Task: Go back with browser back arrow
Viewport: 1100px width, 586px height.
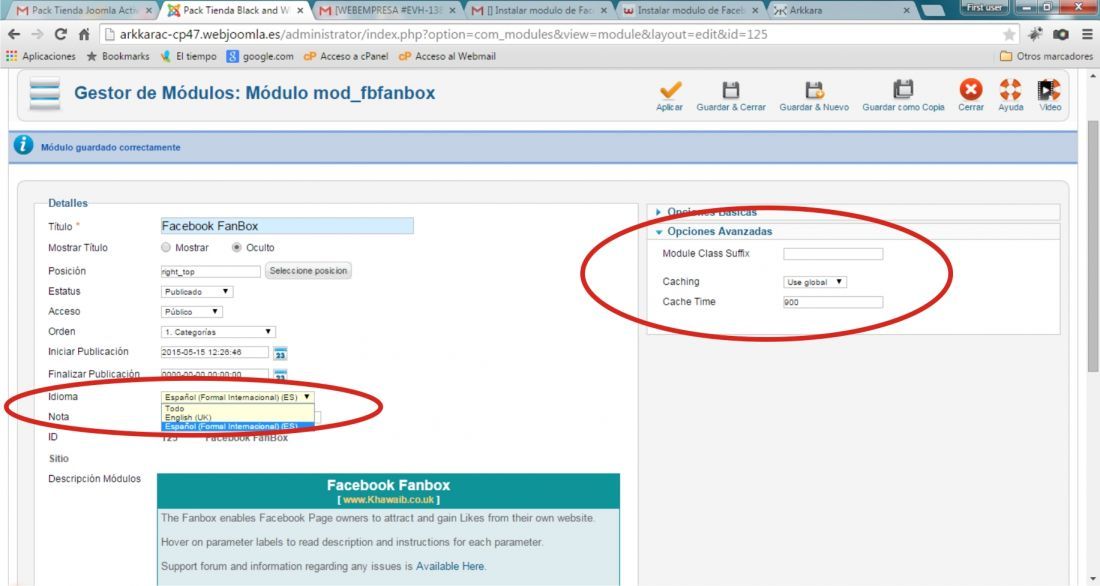Action: tap(14, 34)
